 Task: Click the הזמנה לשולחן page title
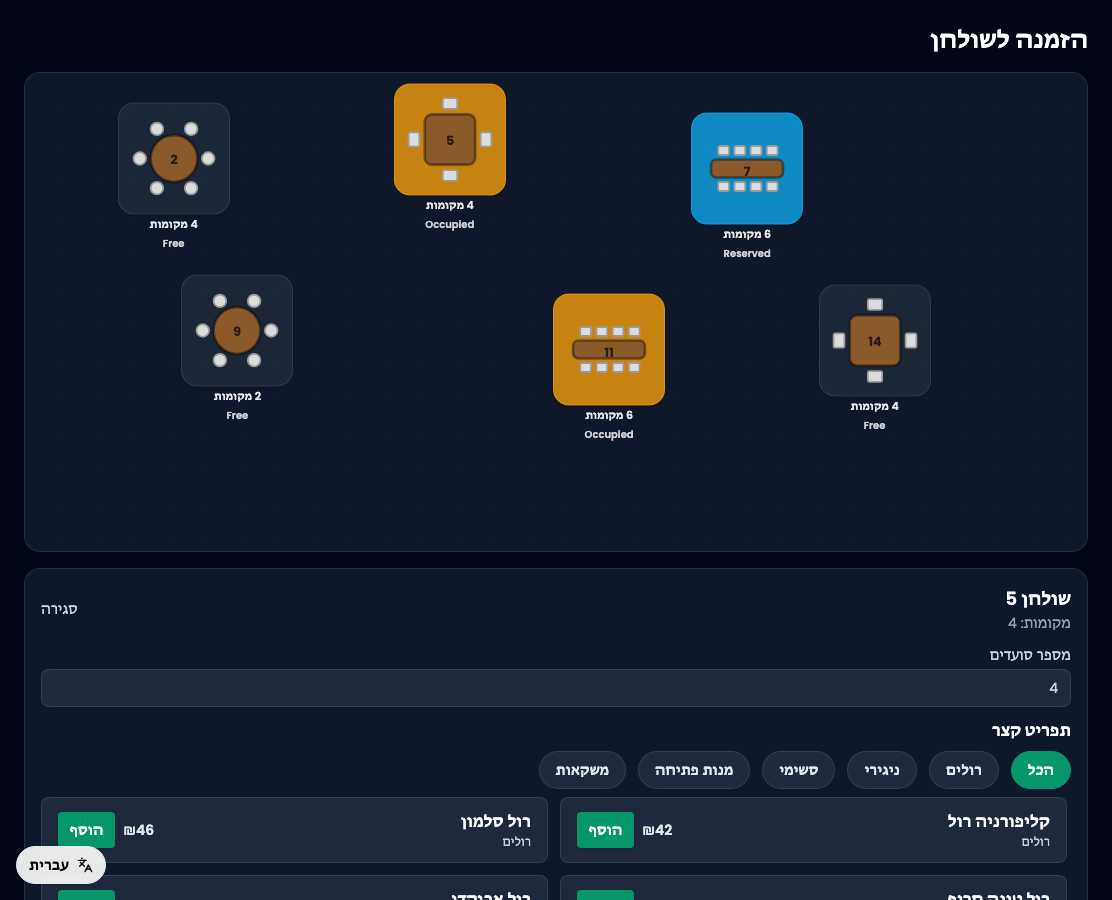point(1008,40)
